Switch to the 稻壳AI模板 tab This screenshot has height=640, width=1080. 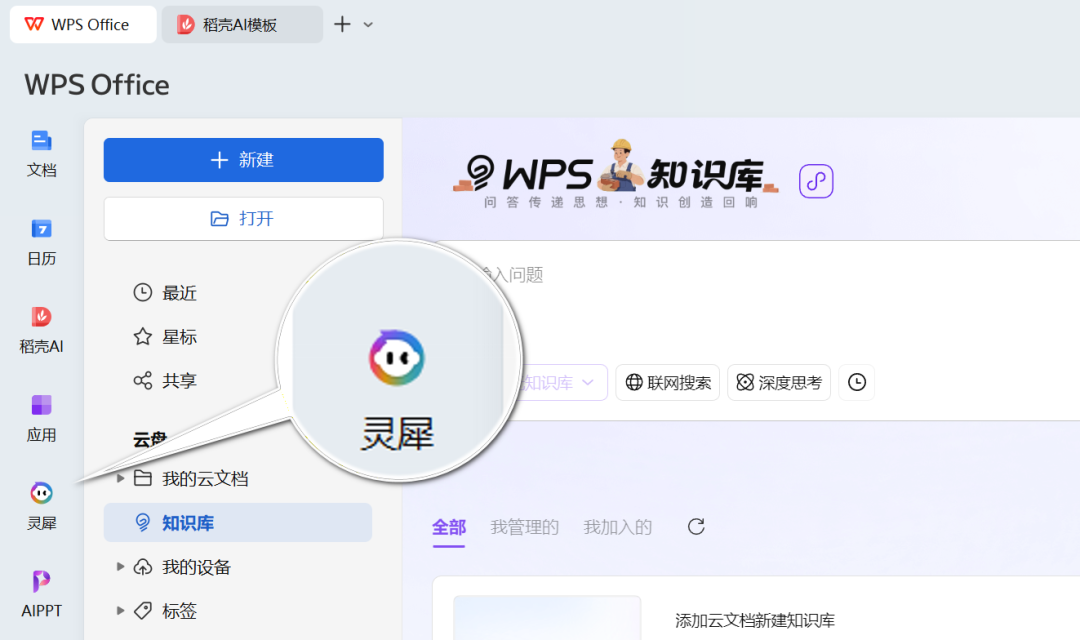[x=242, y=25]
